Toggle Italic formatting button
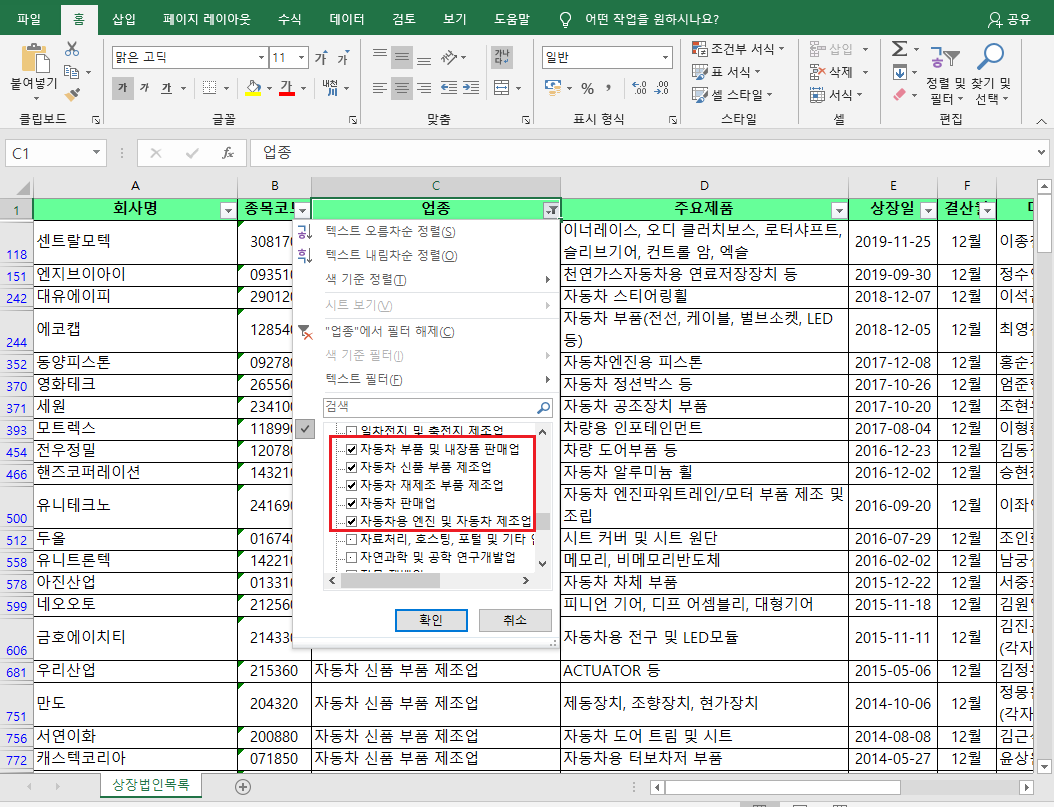Viewport: 1054px width, 807px height. pyautogui.click(x=145, y=88)
